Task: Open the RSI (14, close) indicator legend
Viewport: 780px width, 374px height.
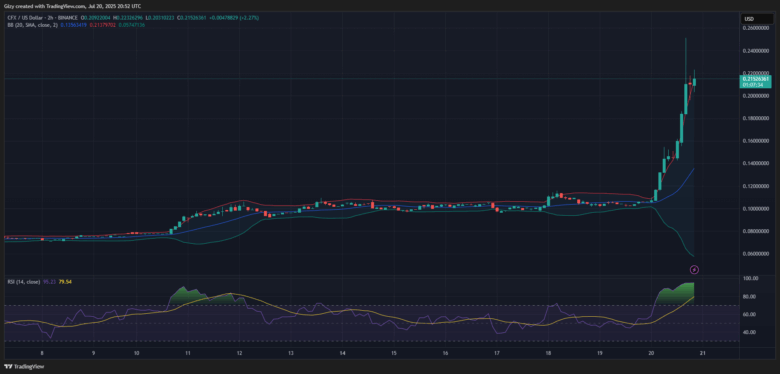Action: click(x=24, y=282)
